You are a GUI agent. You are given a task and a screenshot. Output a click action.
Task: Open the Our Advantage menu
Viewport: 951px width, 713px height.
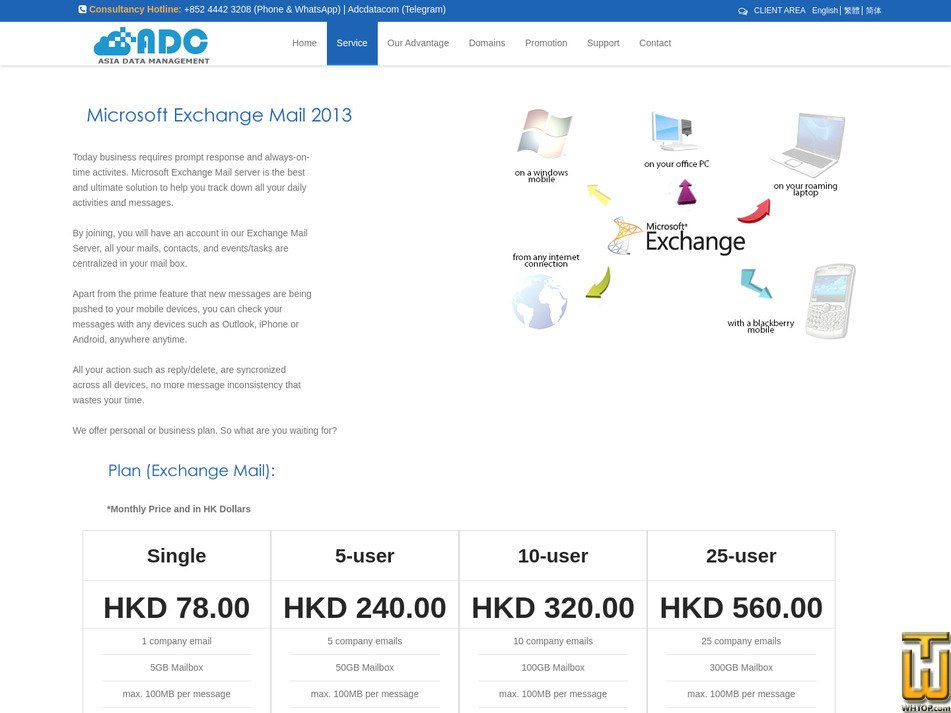tap(418, 43)
